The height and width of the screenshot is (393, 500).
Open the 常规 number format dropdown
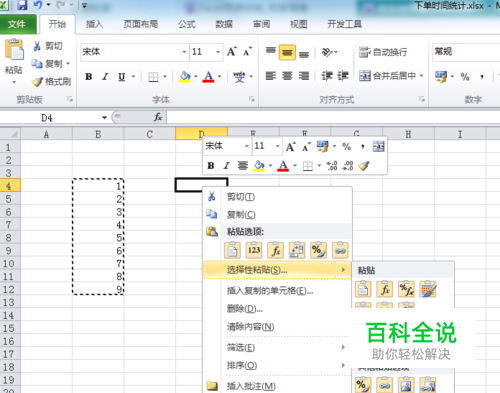[x=466, y=52]
